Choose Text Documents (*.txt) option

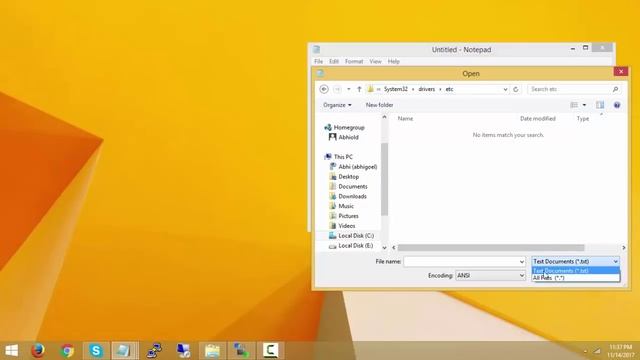576,270
